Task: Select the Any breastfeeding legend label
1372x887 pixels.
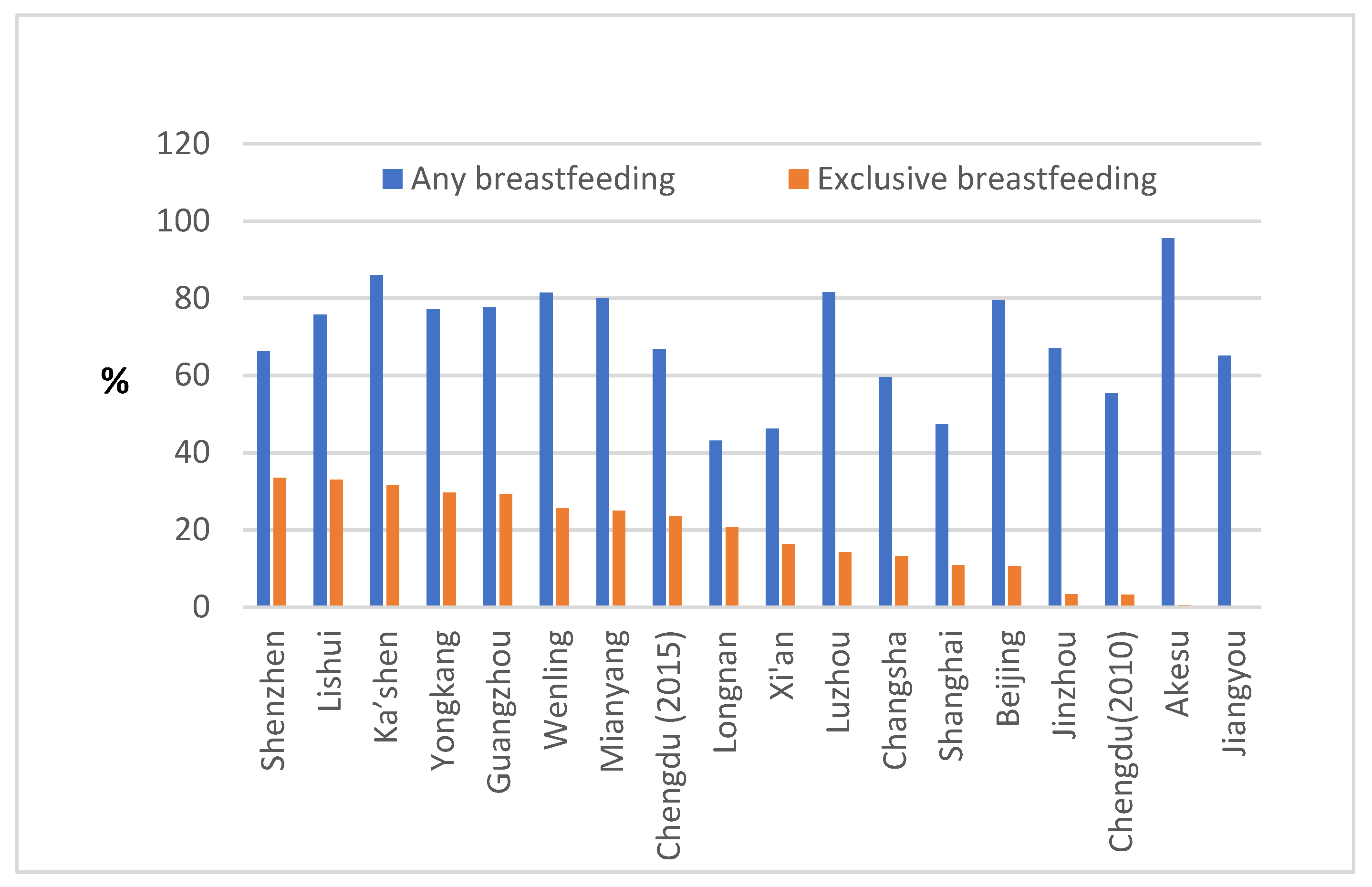Action: [542, 178]
